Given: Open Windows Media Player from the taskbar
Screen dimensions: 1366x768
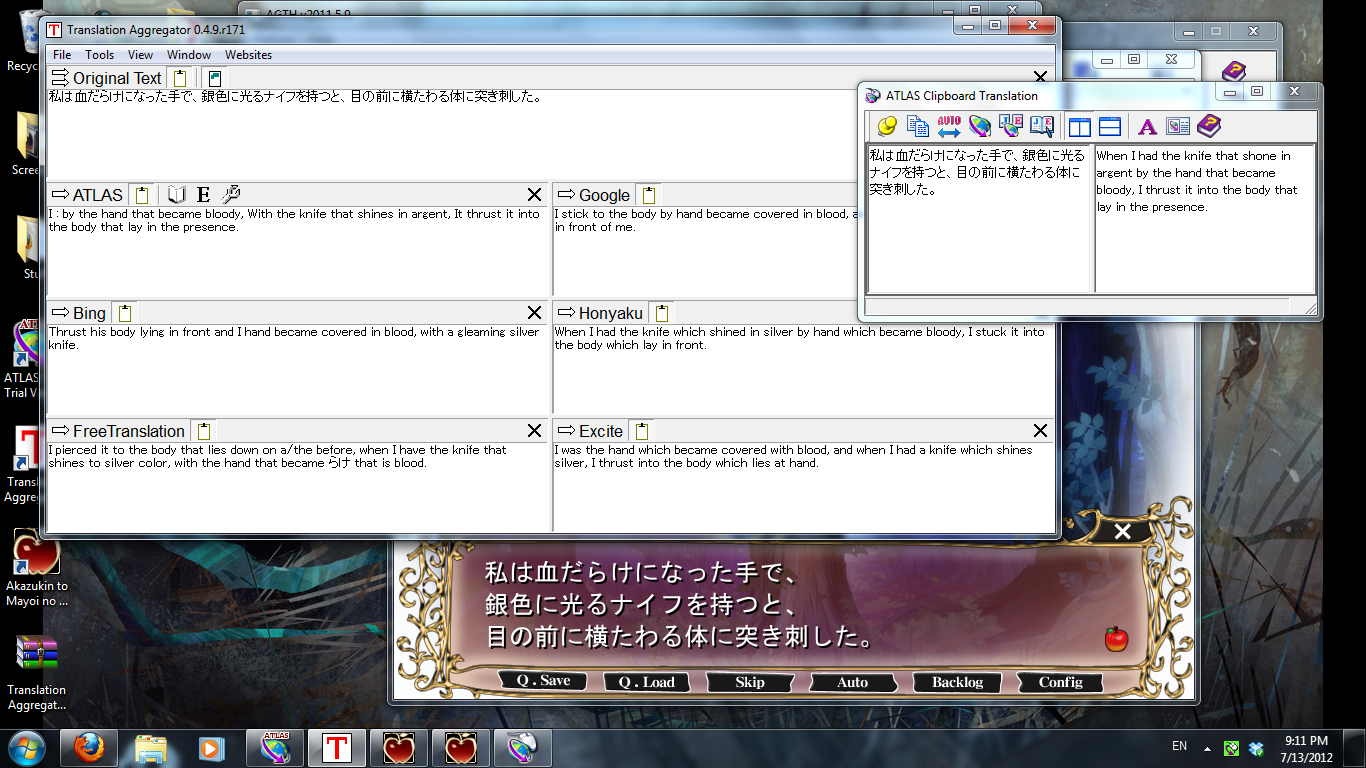Looking at the screenshot, I should point(212,748).
